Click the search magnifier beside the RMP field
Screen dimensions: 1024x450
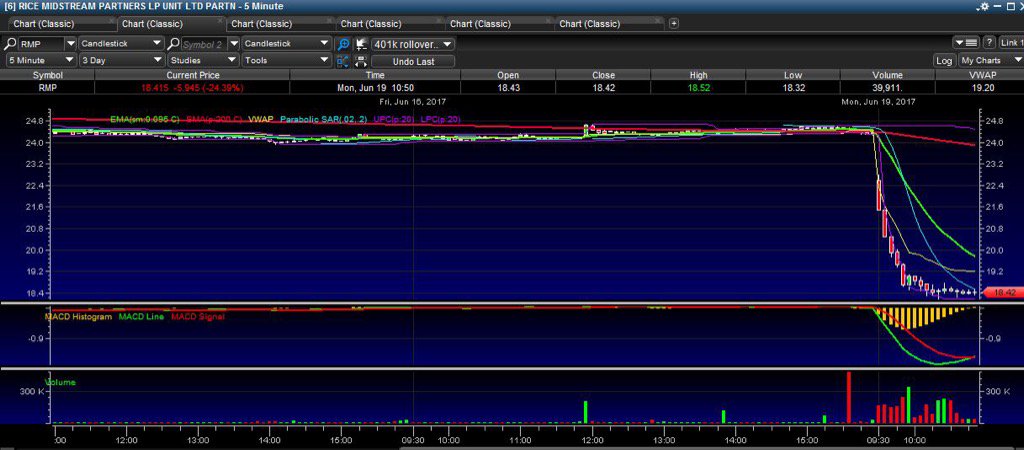(x=10, y=44)
